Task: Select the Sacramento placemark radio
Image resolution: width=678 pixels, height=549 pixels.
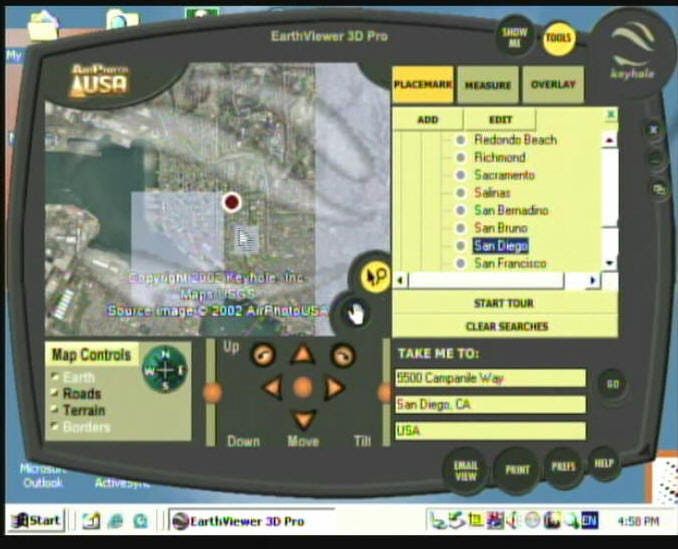Action: (461, 175)
